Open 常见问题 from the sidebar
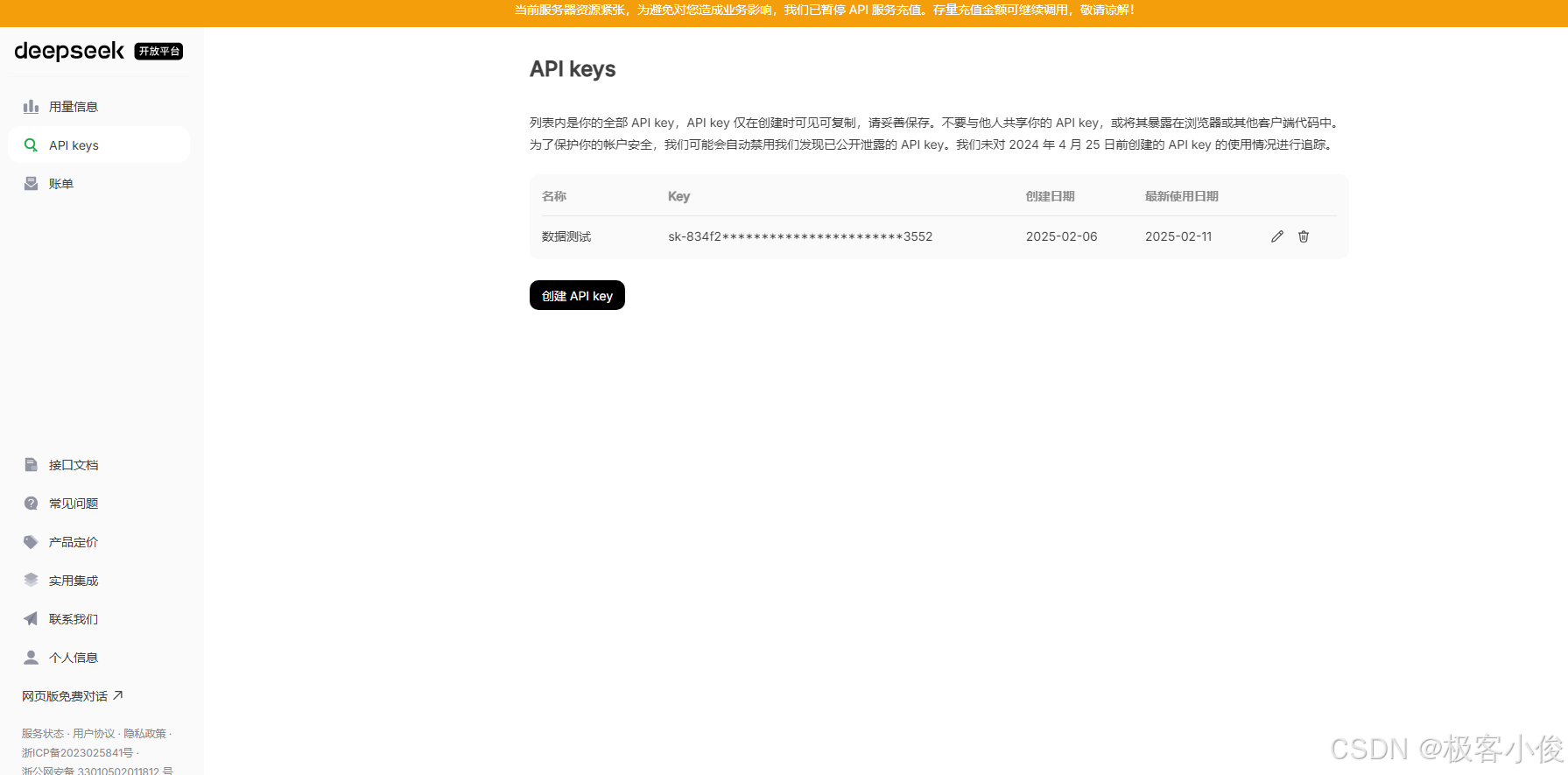The width and height of the screenshot is (1568, 775). click(x=99, y=504)
